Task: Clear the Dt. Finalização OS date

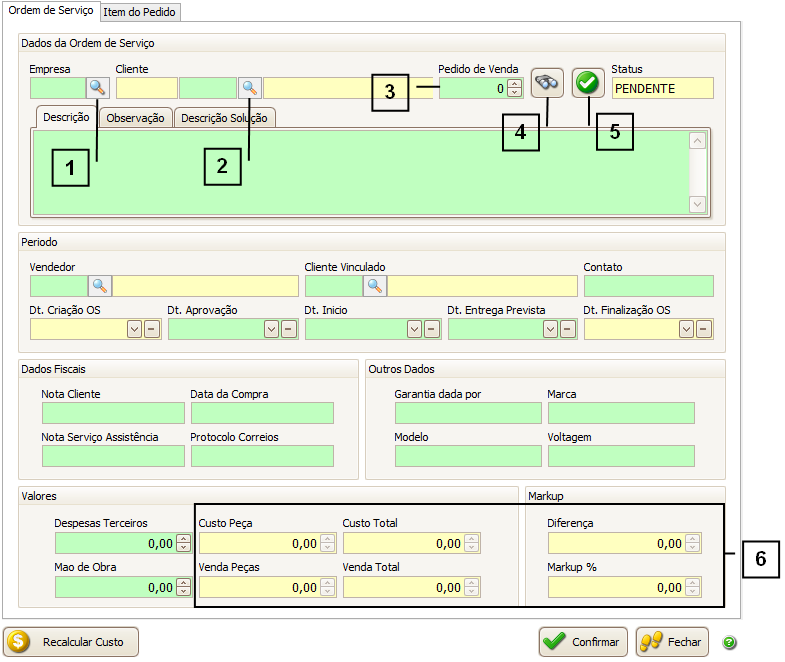Action: [705, 329]
